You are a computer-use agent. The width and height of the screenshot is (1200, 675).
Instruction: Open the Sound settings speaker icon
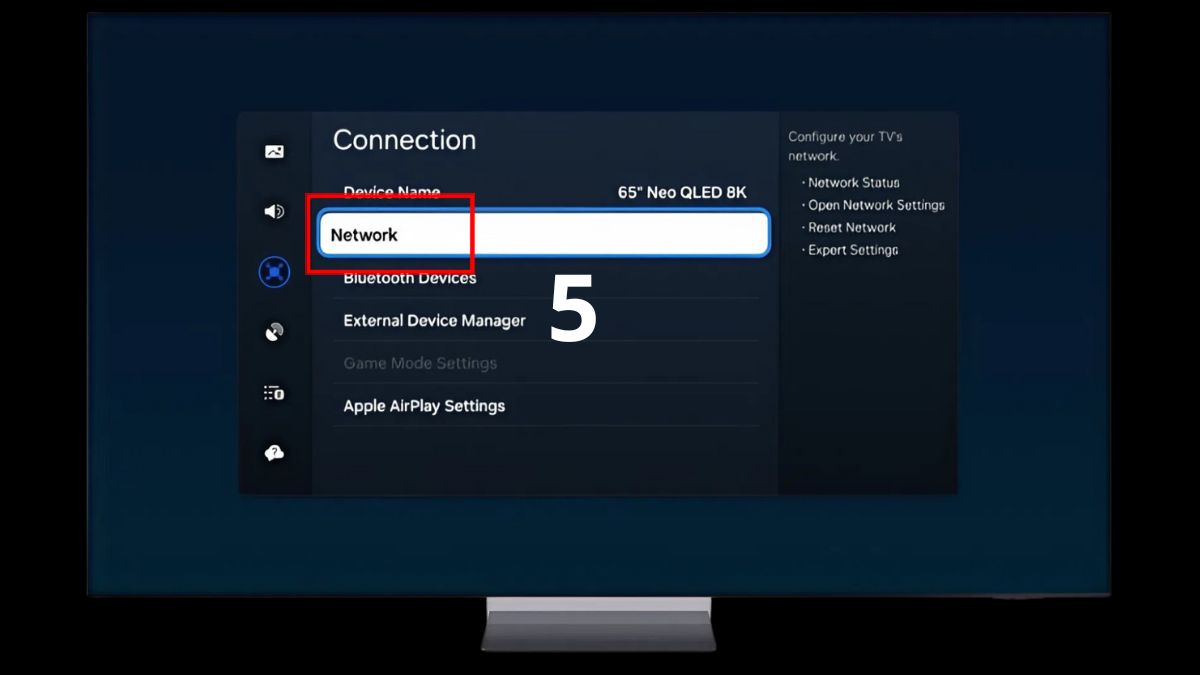click(274, 211)
